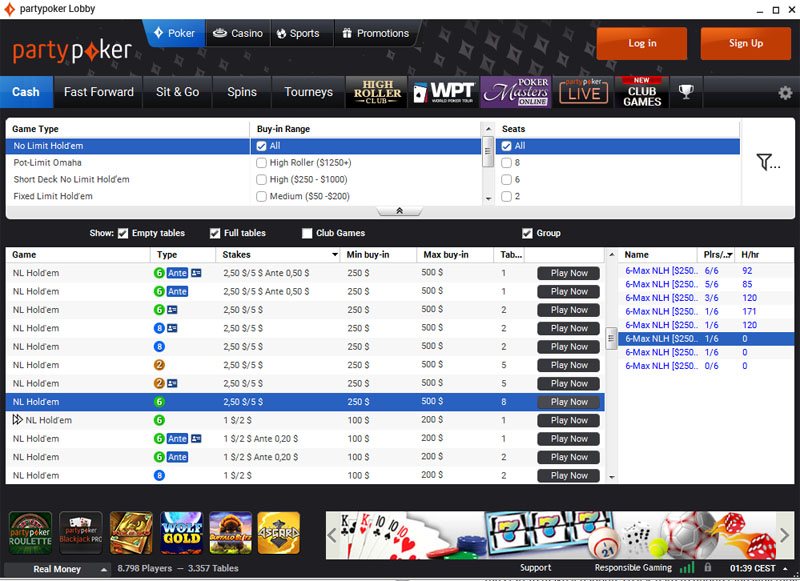Click the Sign Up button
Screen dimensions: 800x581
click(746, 43)
